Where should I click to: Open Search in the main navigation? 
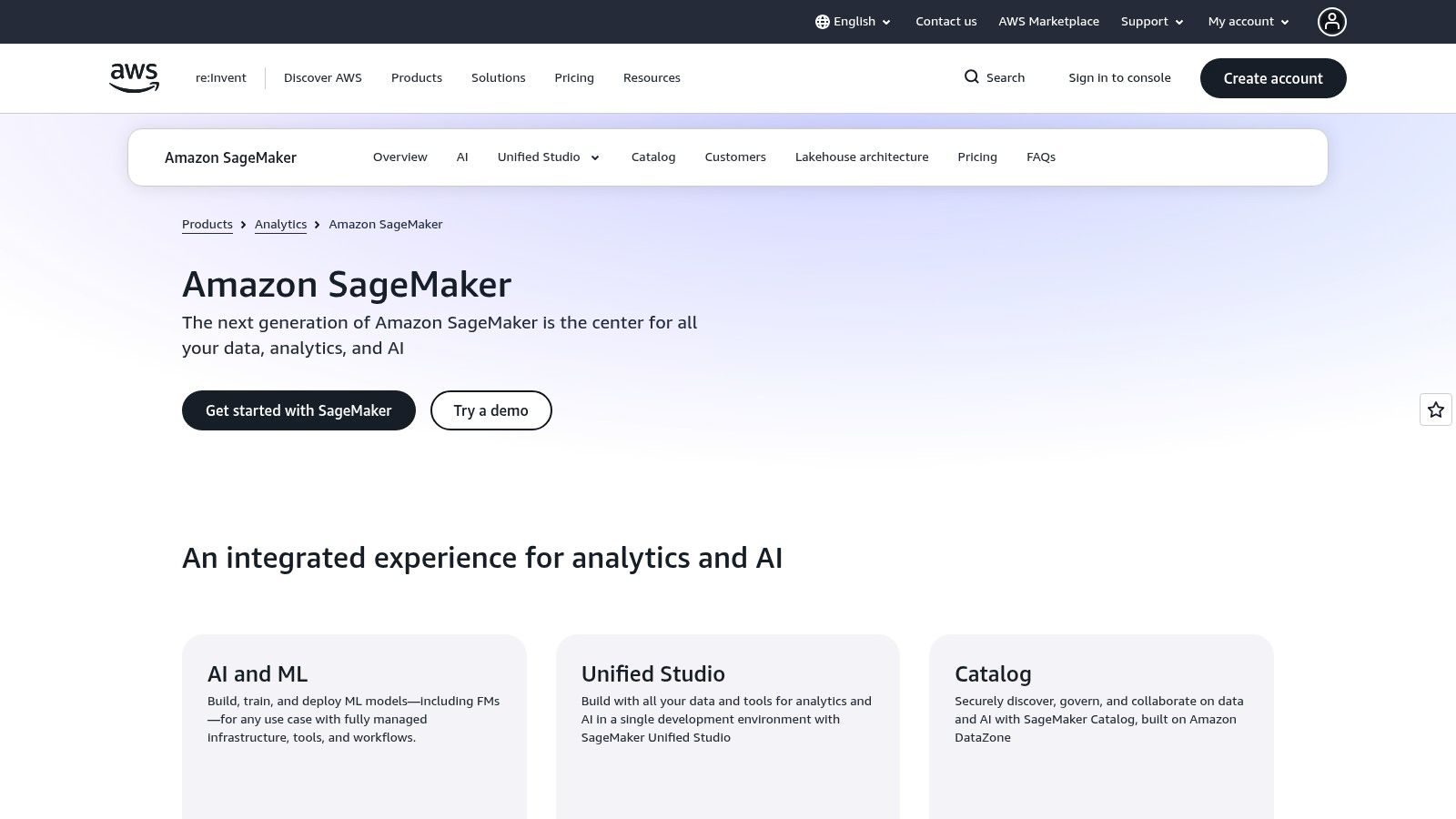pyautogui.click(x=995, y=77)
